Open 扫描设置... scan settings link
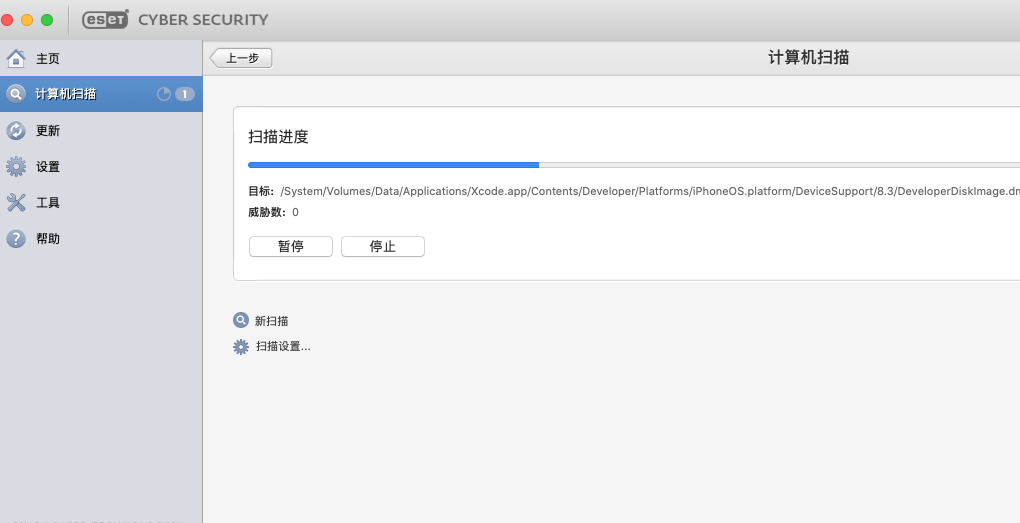The image size is (1020, 523). tap(283, 347)
